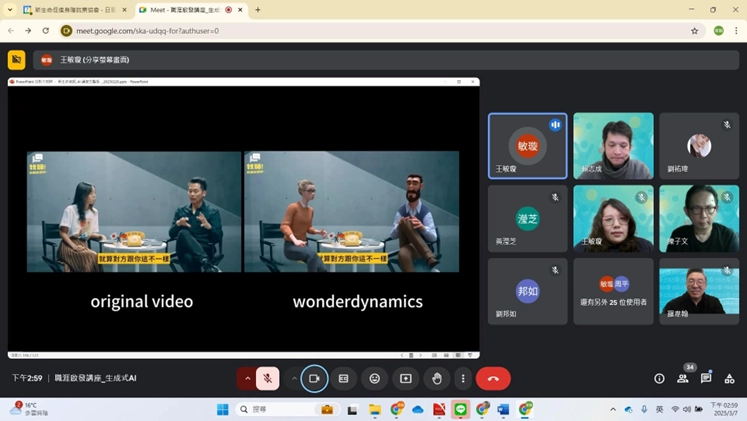Click the present screen button
This screenshot has width=747, height=421.
click(x=406, y=379)
